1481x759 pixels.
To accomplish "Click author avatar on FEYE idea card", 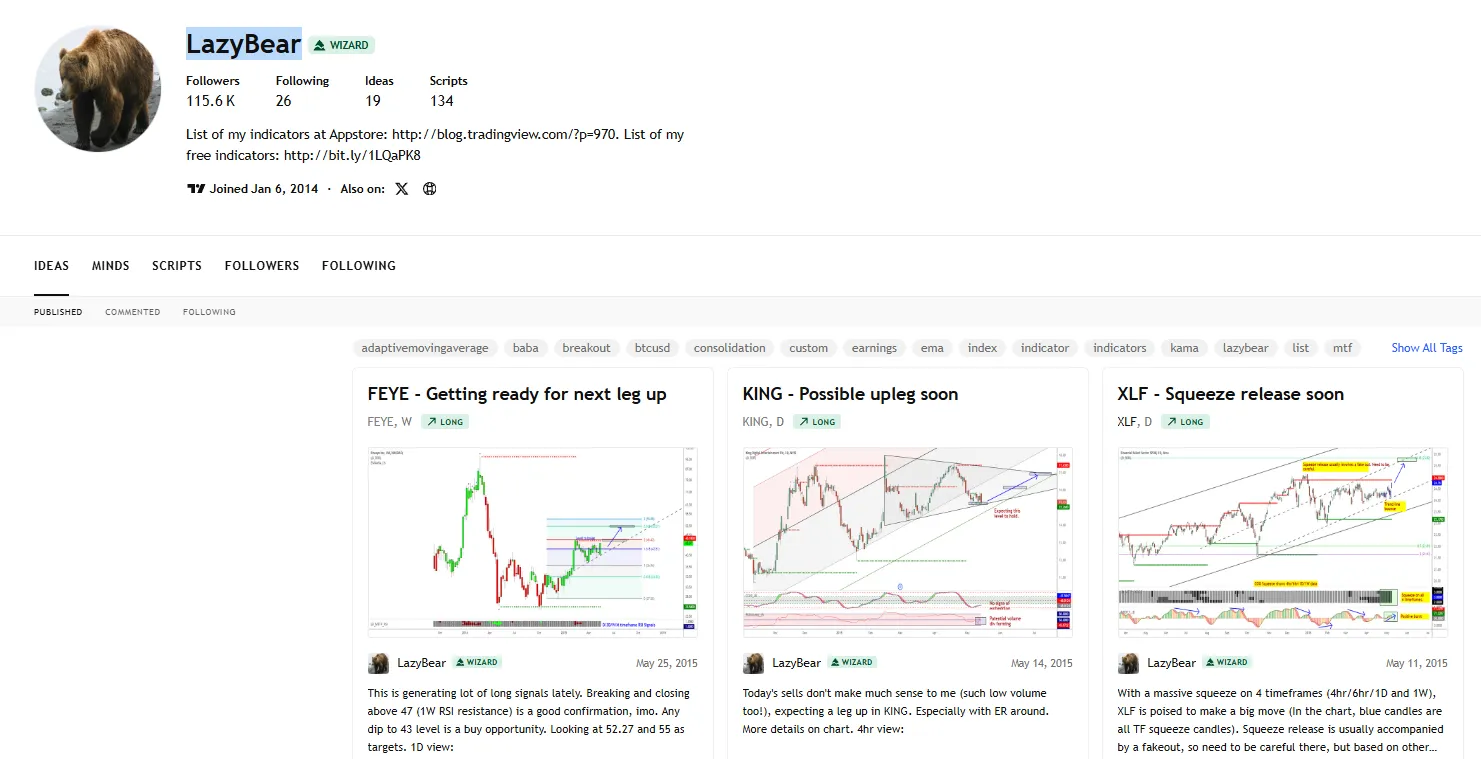I will pos(378,663).
